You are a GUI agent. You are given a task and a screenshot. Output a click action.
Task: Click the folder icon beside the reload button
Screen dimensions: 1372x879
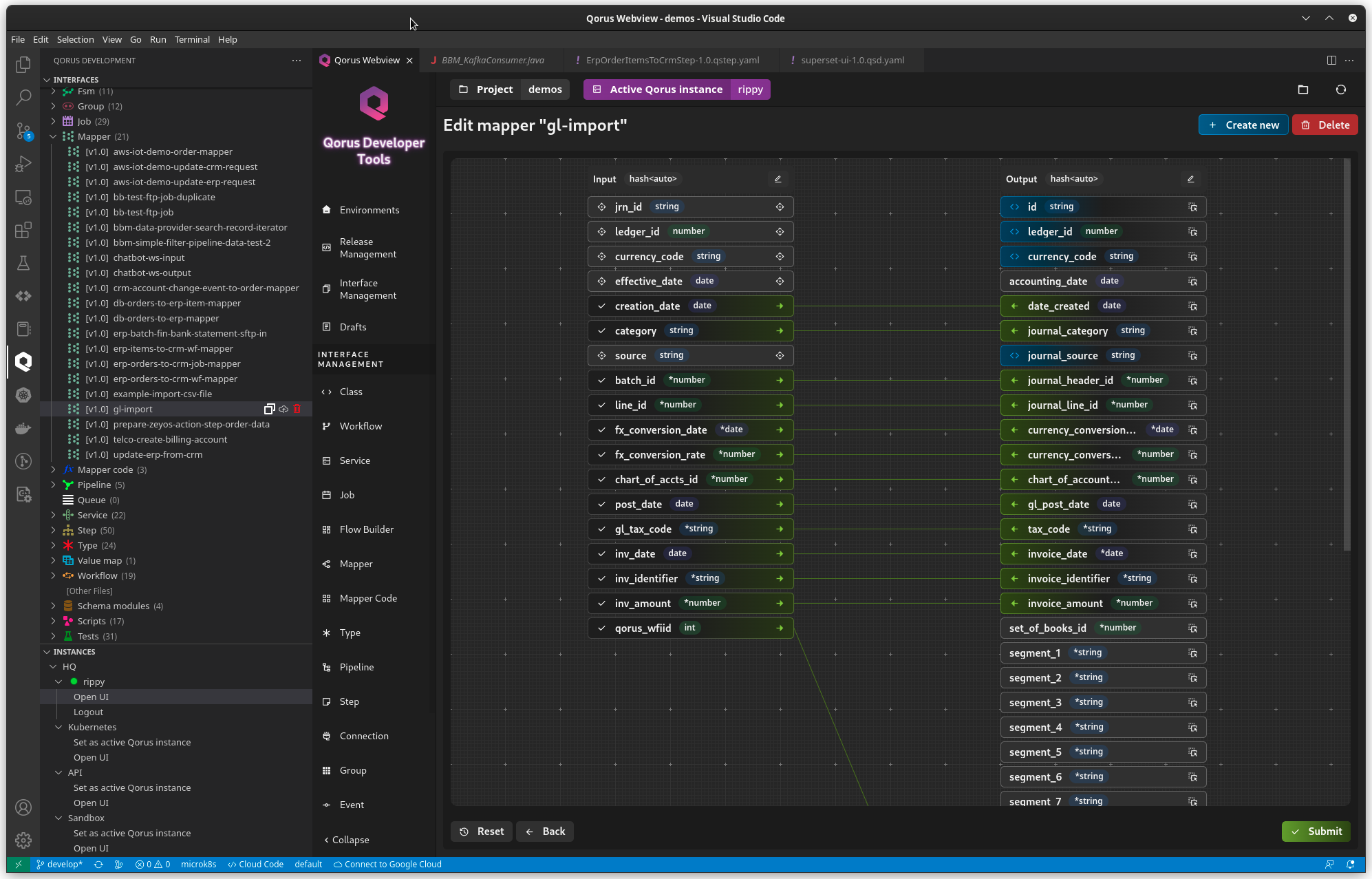[x=1303, y=89]
